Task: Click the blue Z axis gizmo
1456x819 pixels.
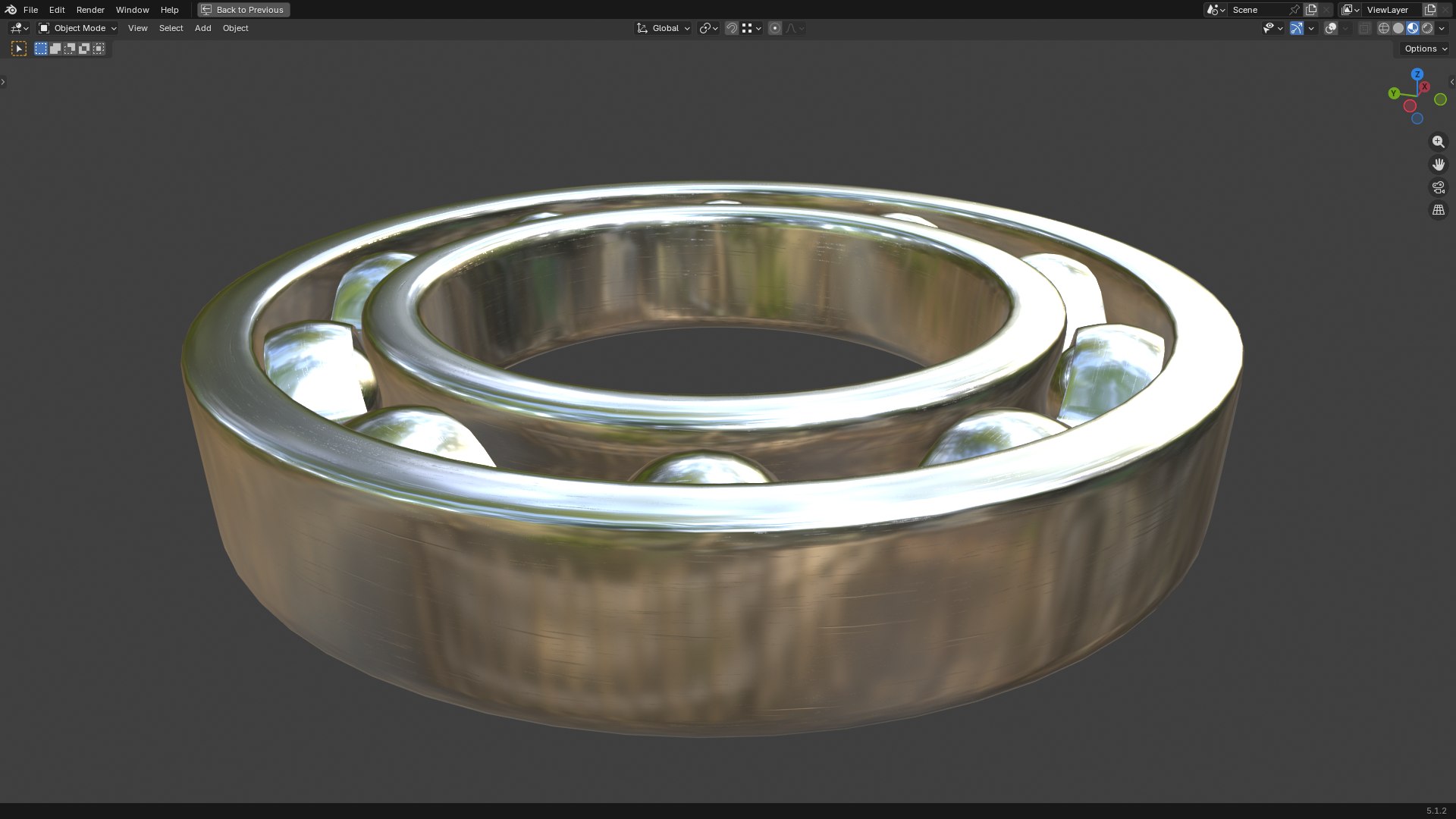Action: click(1417, 74)
